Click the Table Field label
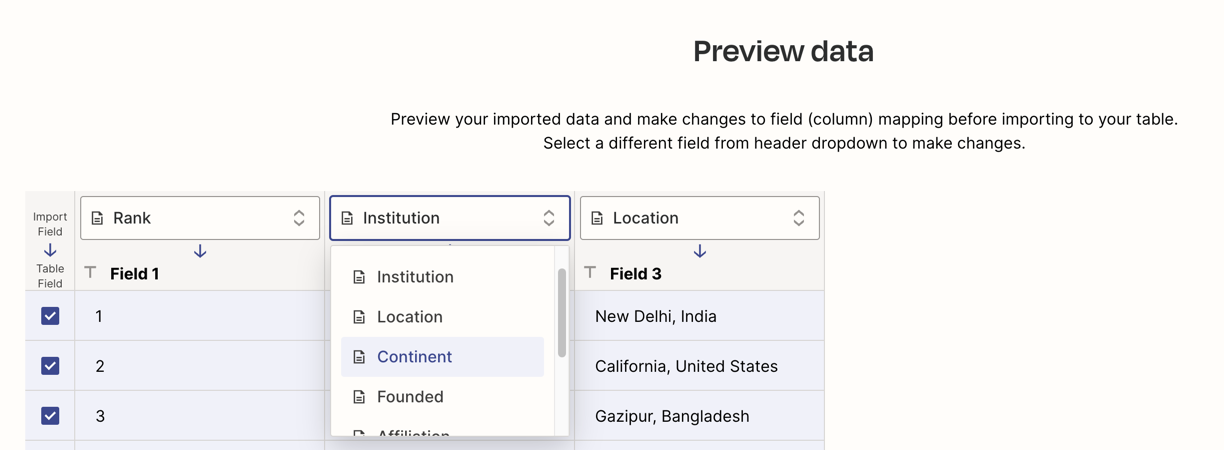The image size is (1224, 450). pyautogui.click(x=50, y=276)
